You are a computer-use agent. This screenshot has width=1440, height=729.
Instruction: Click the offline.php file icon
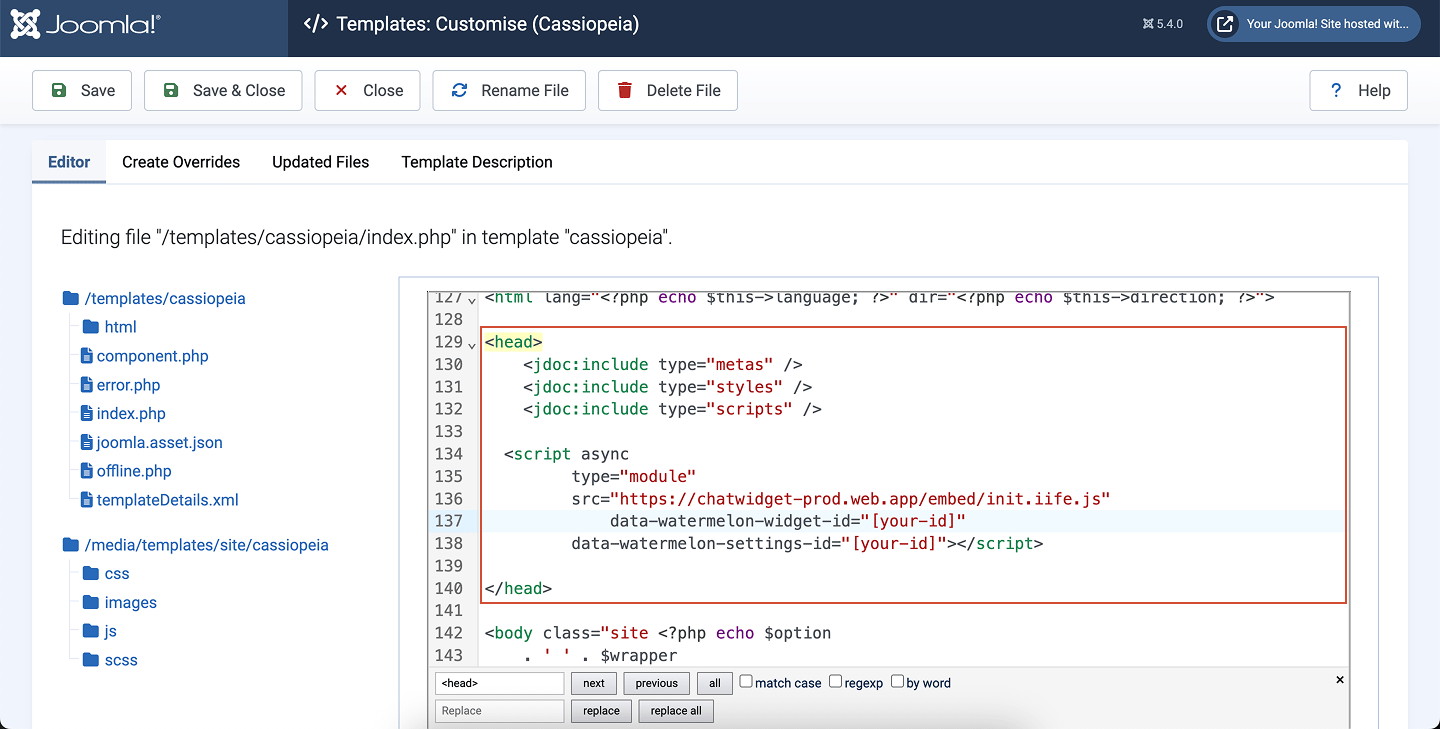click(87, 471)
